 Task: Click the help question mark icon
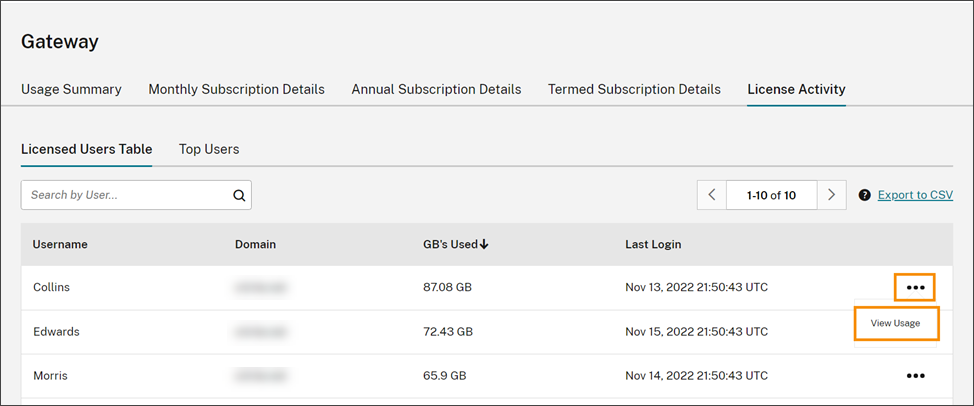[x=864, y=195]
